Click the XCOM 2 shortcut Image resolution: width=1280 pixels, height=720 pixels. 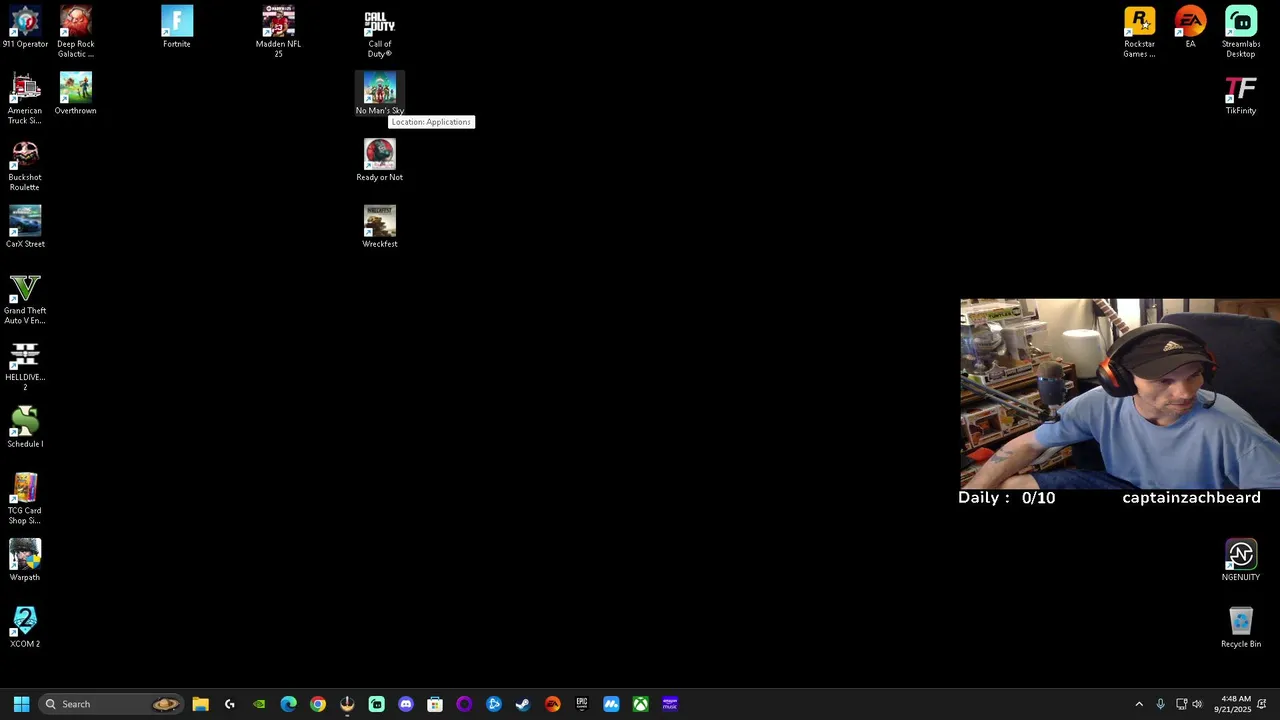25,627
